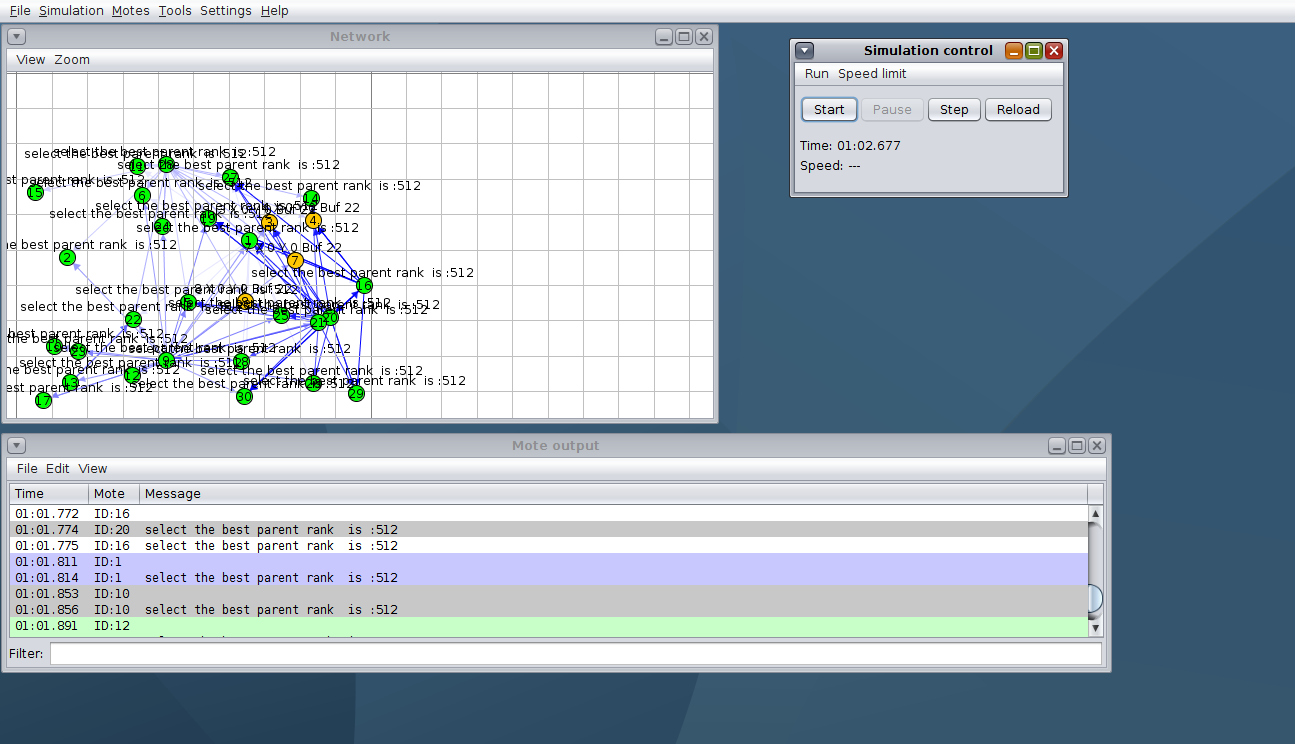Expand Simulation control window menu arrow
This screenshot has height=744, width=1295.
click(x=805, y=50)
